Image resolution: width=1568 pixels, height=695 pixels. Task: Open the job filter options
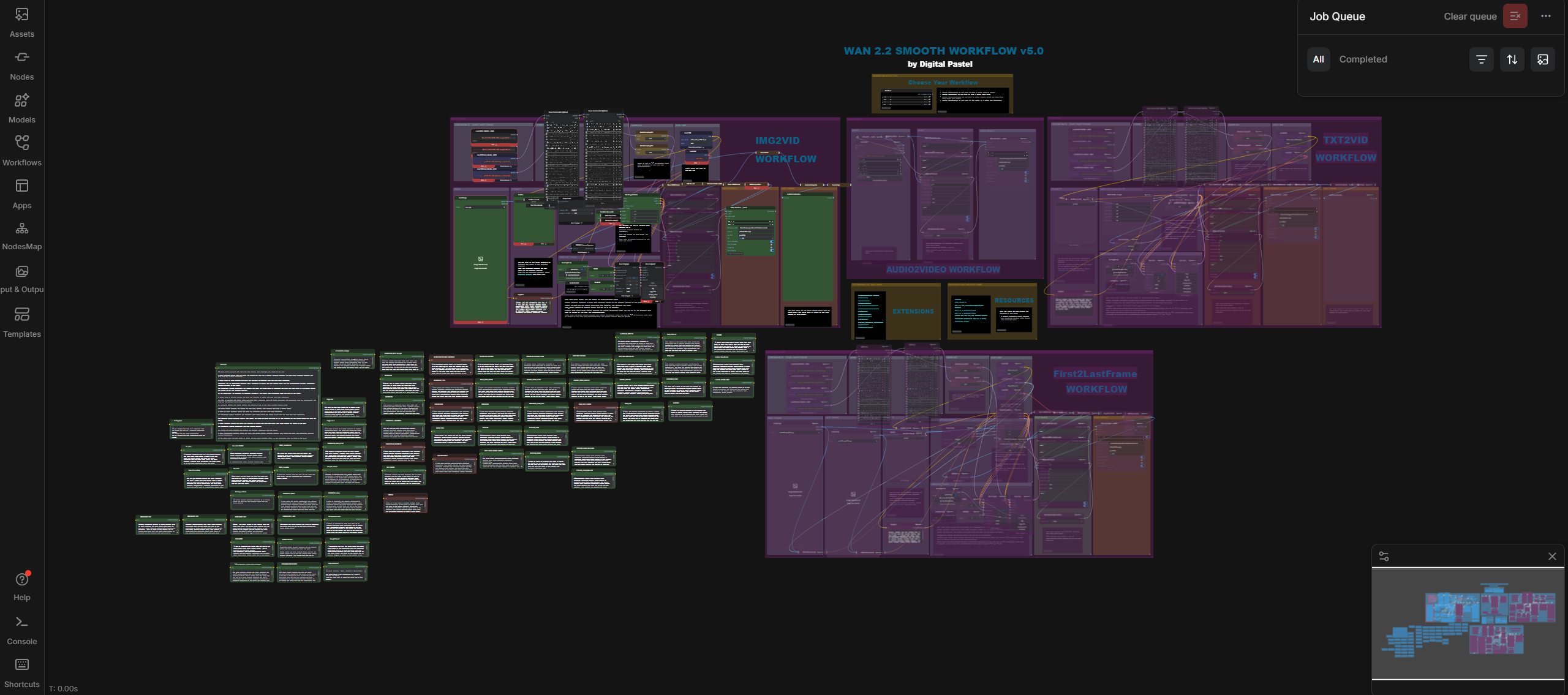tap(1481, 59)
